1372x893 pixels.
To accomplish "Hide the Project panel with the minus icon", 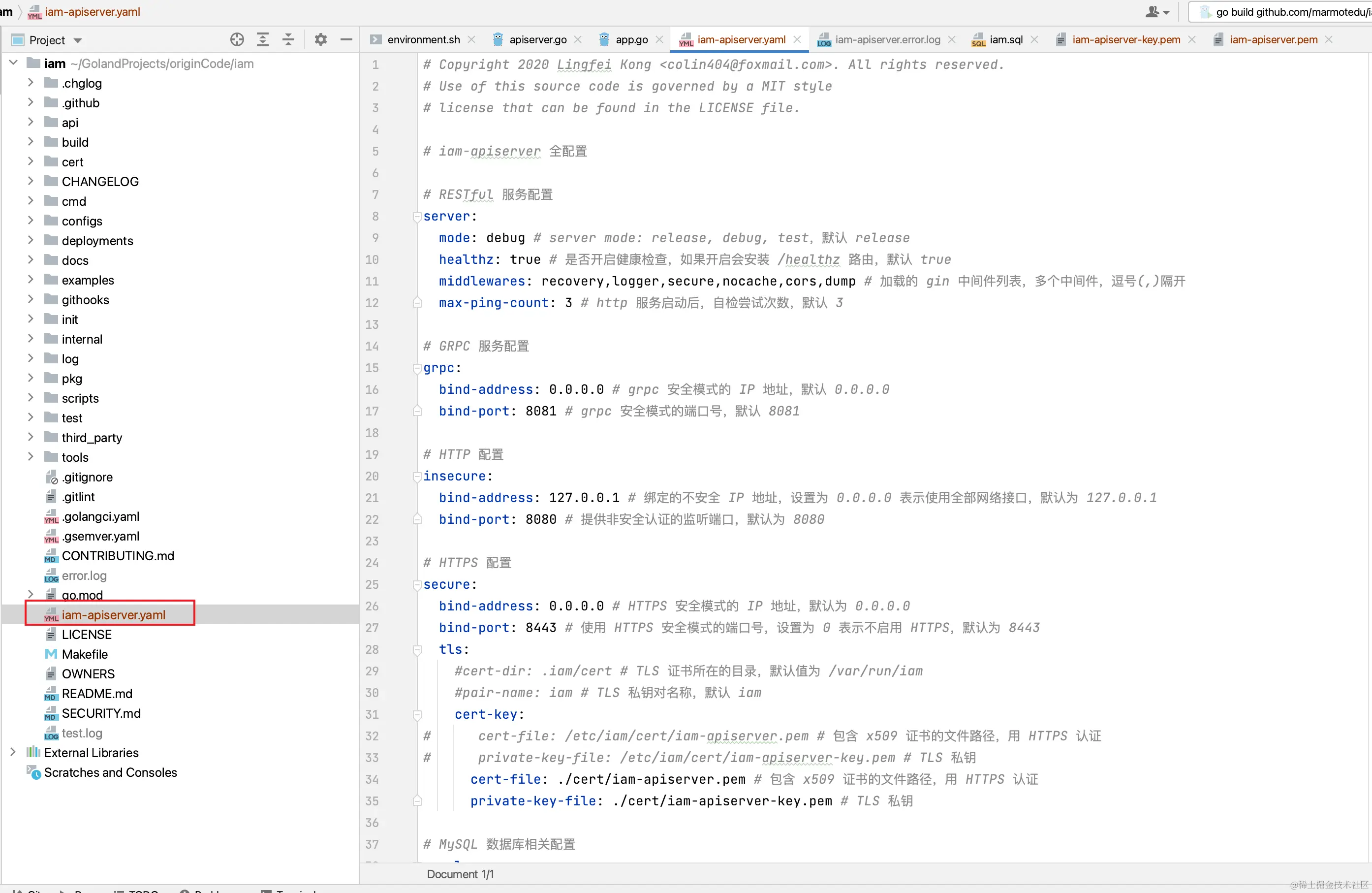I will tap(346, 39).
